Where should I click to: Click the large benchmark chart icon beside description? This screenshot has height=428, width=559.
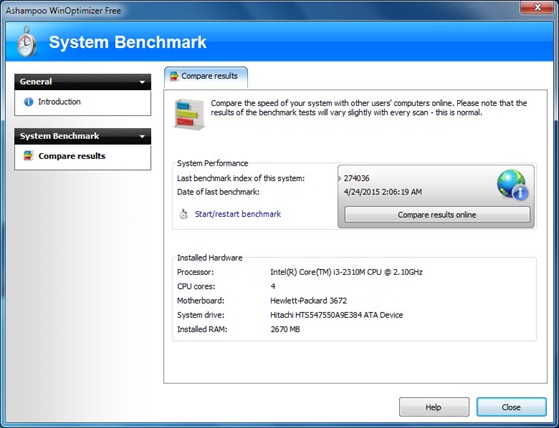pos(189,114)
